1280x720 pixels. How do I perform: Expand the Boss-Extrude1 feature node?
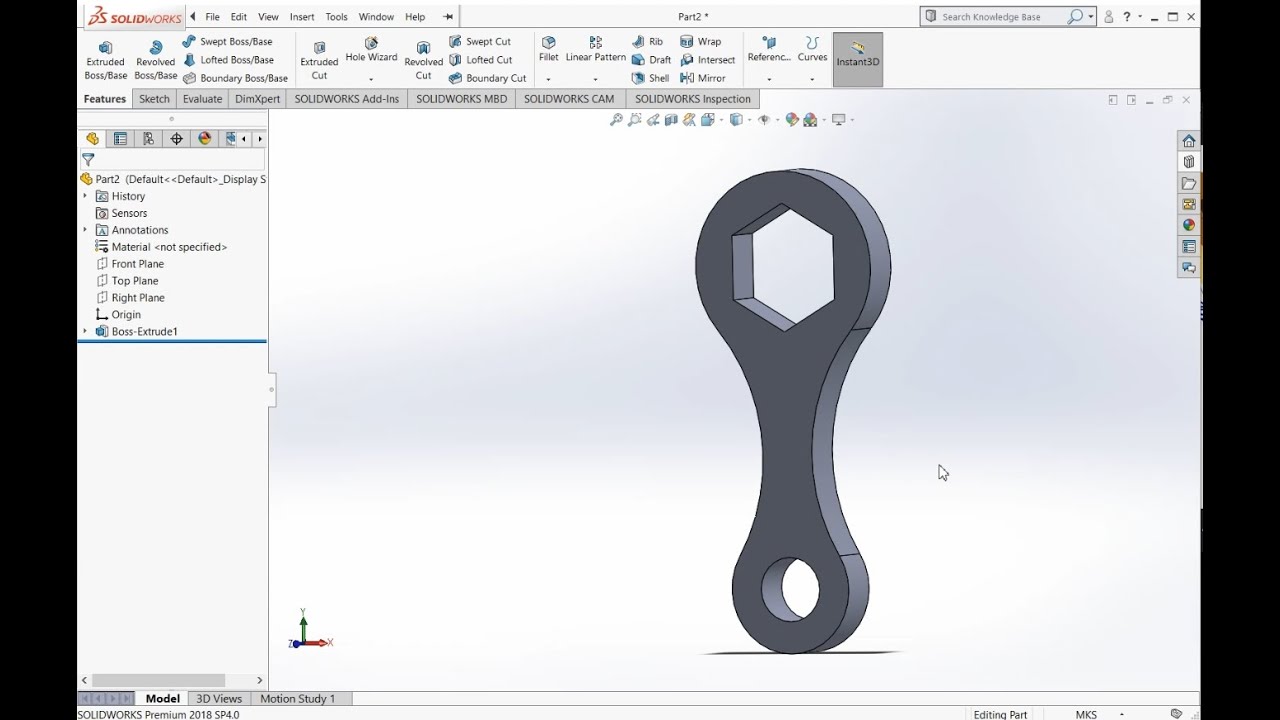coord(85,331)
